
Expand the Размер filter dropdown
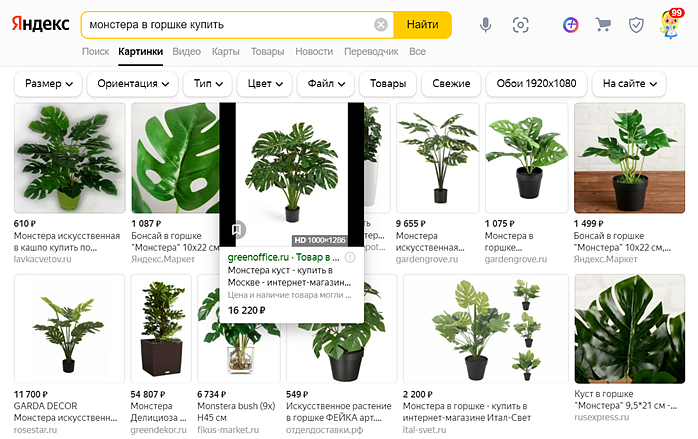[x=48, y=84]
